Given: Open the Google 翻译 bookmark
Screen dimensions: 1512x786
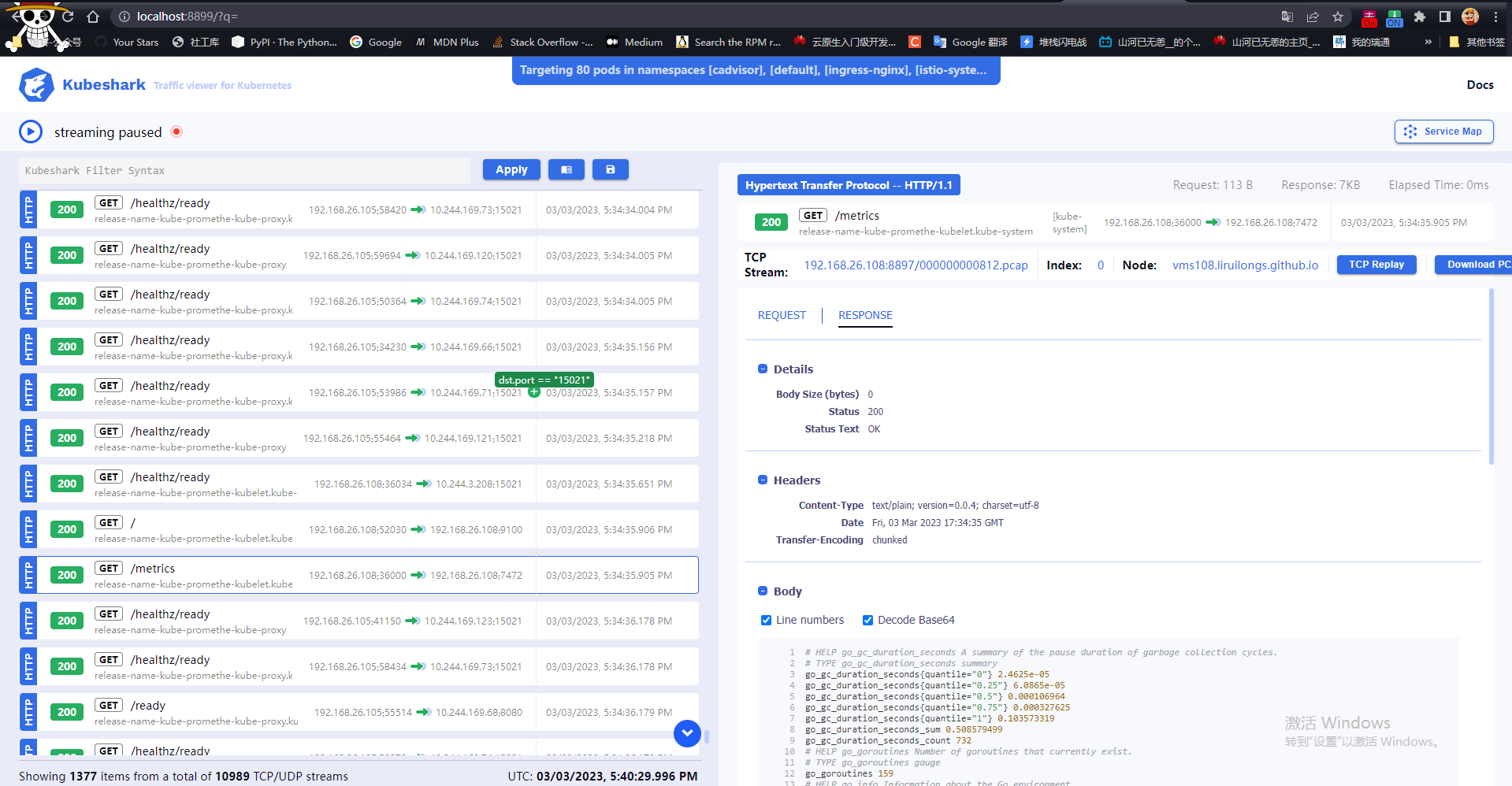Looking at the screenshot, I should pyautogui.click(x=970, y=42).
